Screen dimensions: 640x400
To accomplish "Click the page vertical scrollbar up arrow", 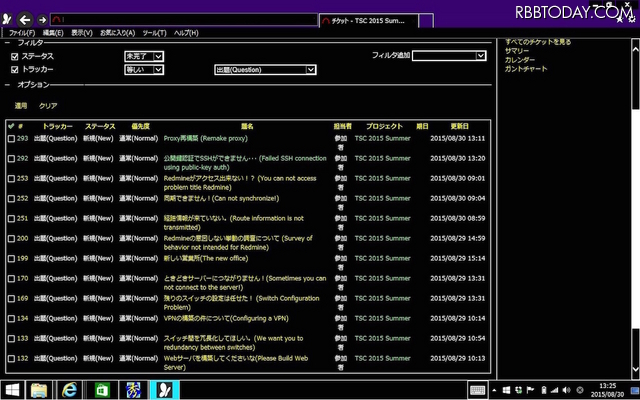I will pyautogui.click(x=636, y=49).
